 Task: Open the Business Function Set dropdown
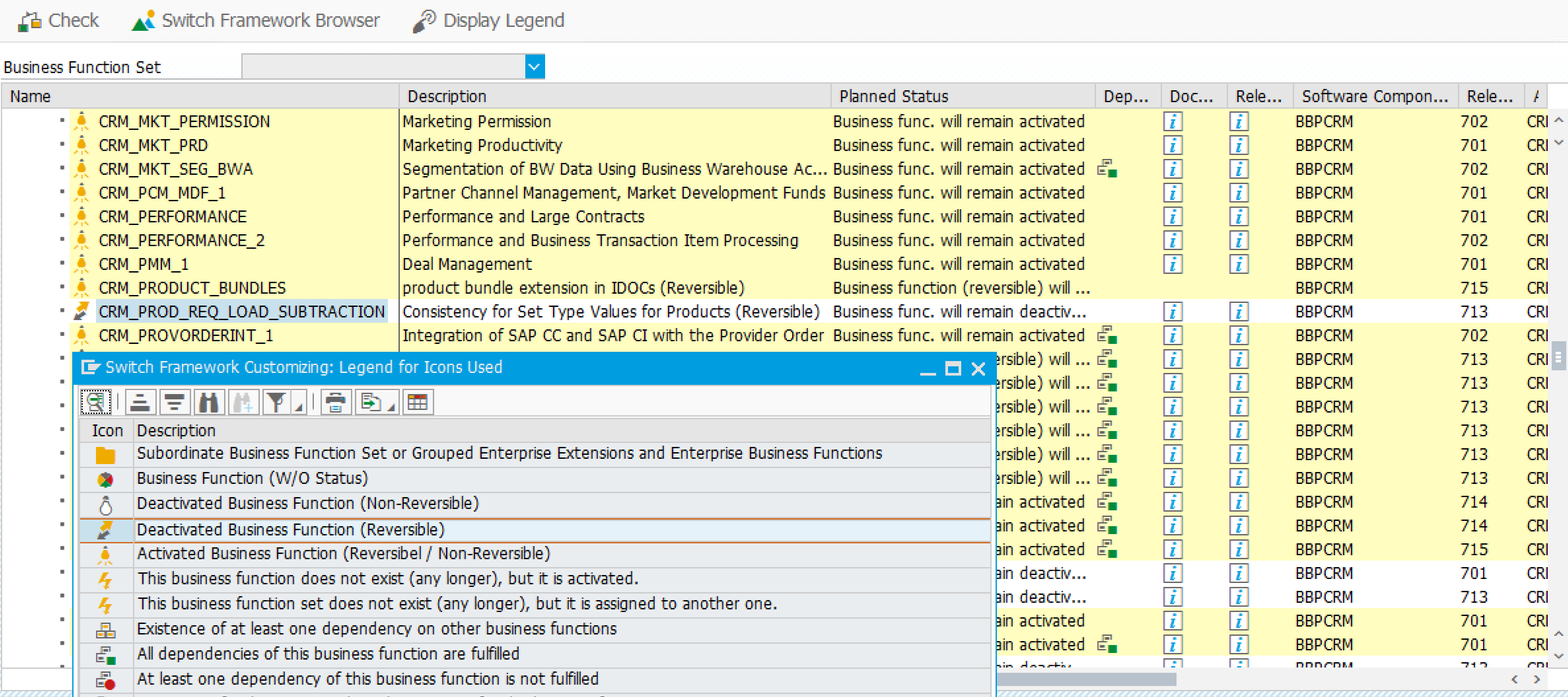coord(534,67)
